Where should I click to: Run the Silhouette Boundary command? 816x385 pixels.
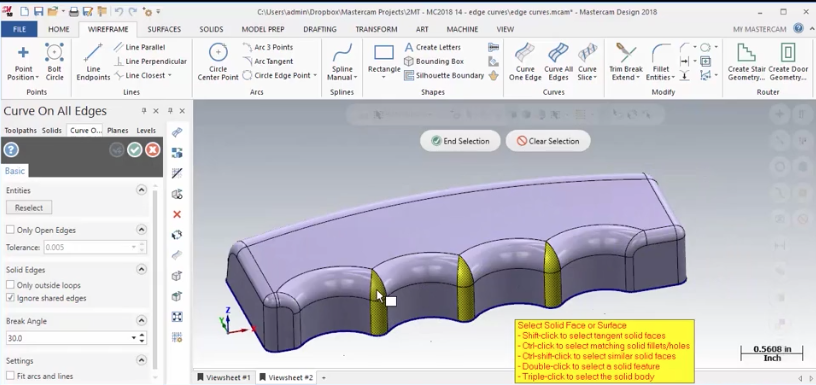(x=444, y=75)
